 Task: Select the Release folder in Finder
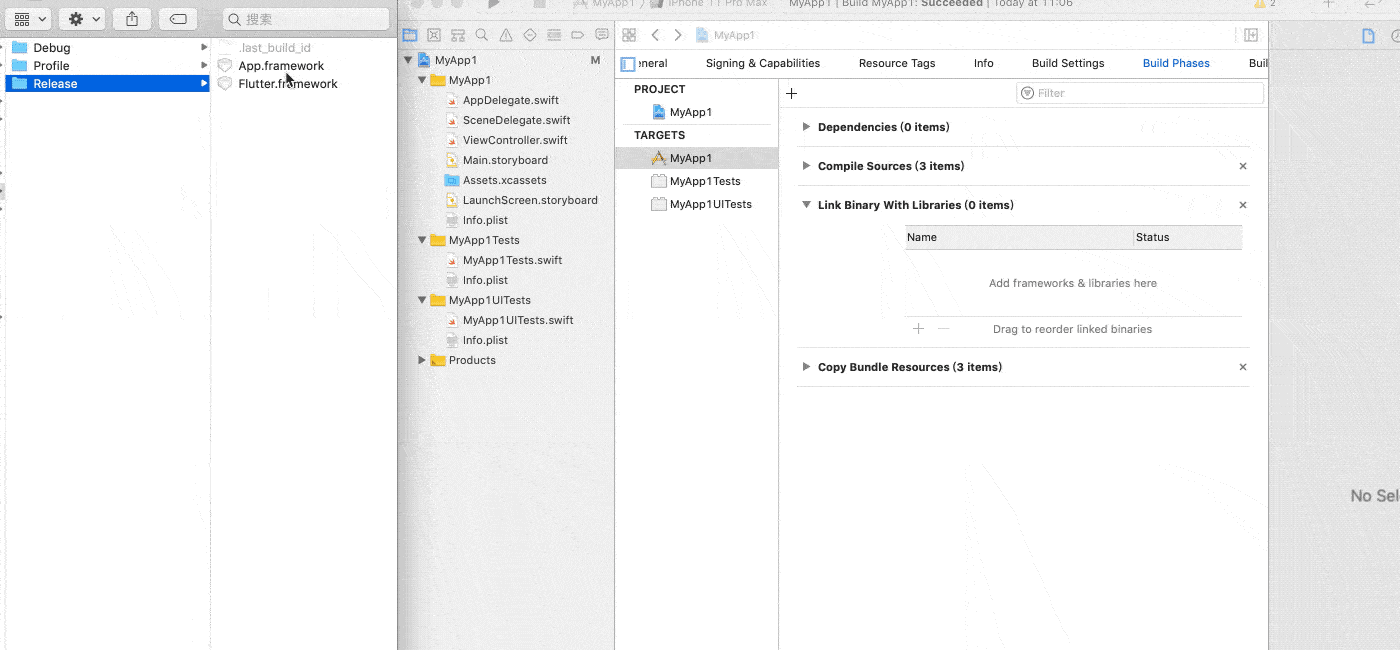tap(107, 83)
